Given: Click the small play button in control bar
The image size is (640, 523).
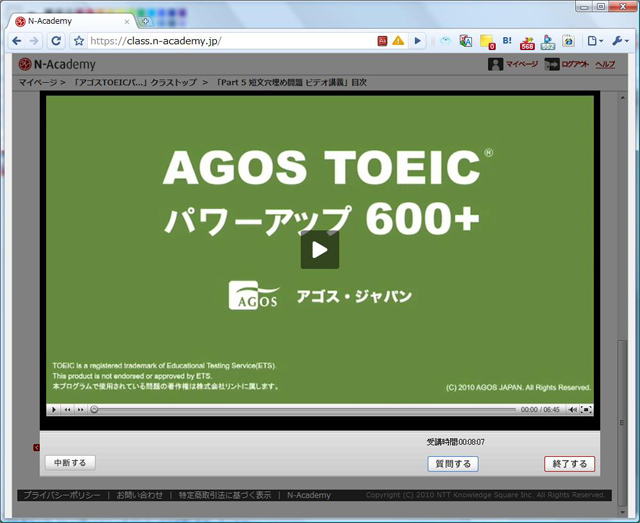Looking at the screenshot, I should coord(53,409).
